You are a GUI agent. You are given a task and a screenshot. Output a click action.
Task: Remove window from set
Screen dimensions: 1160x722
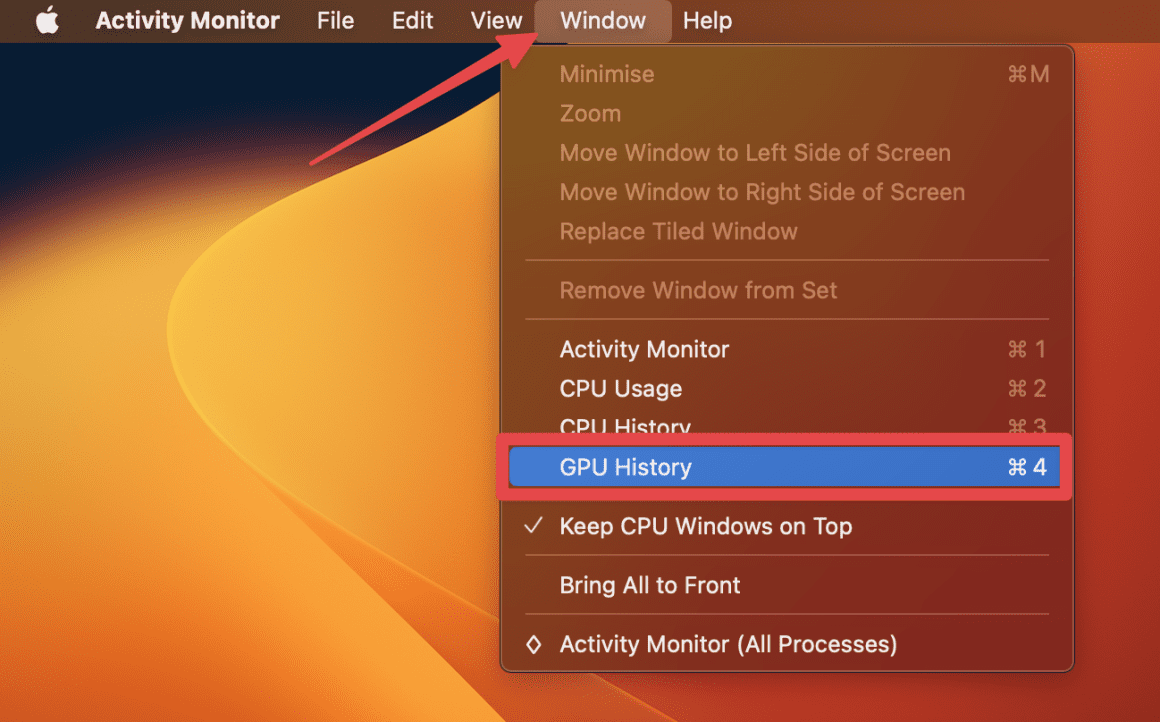pos(697,290)
